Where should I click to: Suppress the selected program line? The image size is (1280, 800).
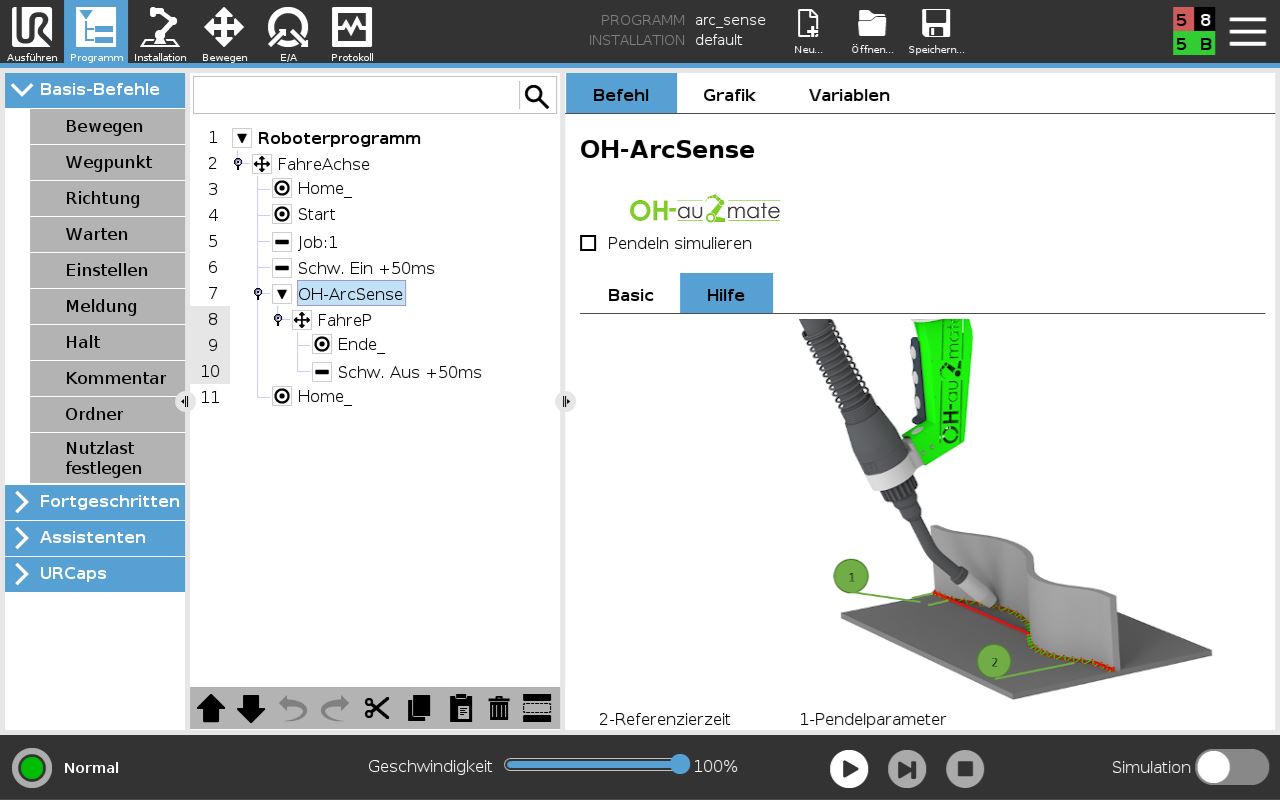[537, 708]
